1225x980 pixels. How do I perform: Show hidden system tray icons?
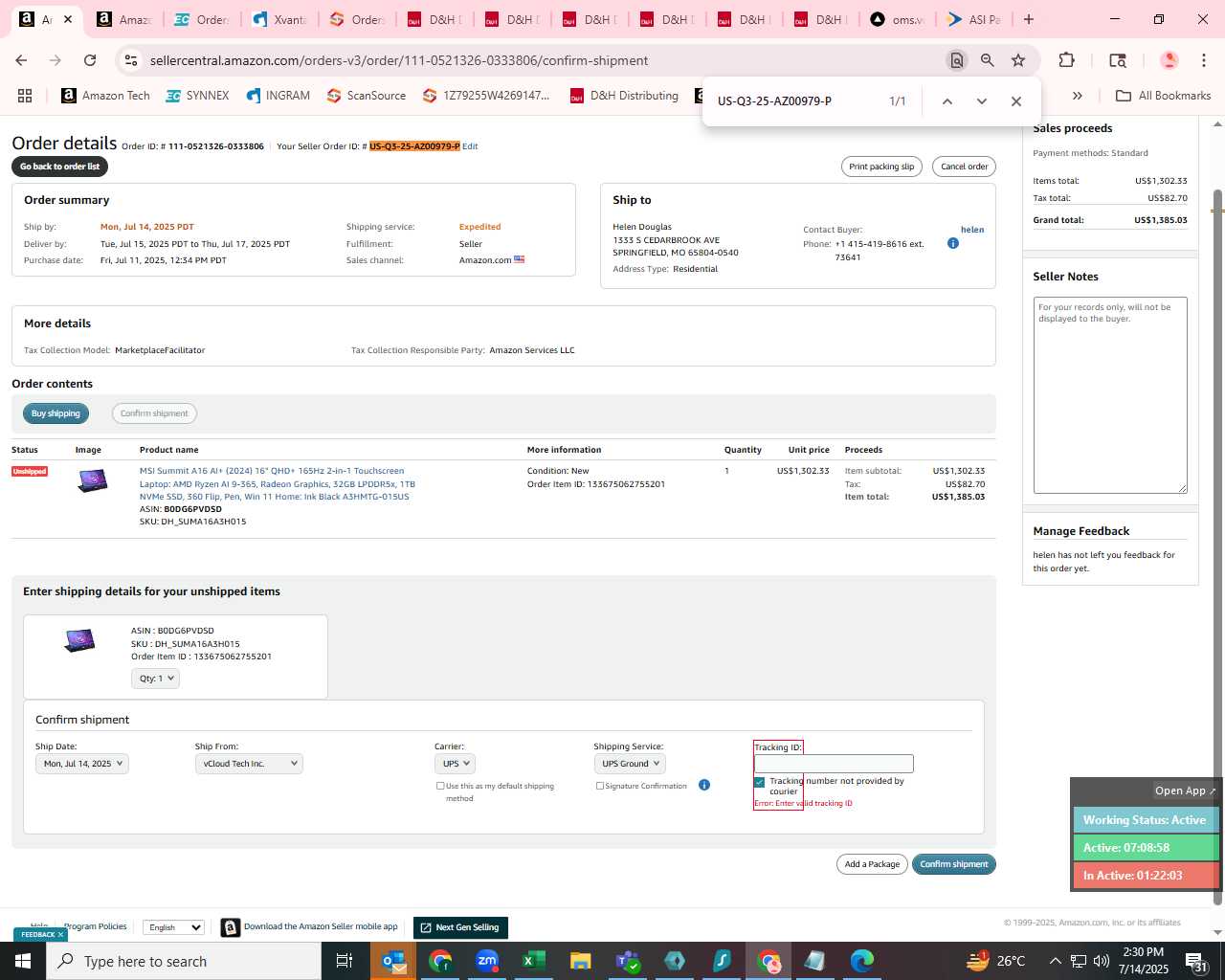pyautogui.click(x=1055, y=961)
